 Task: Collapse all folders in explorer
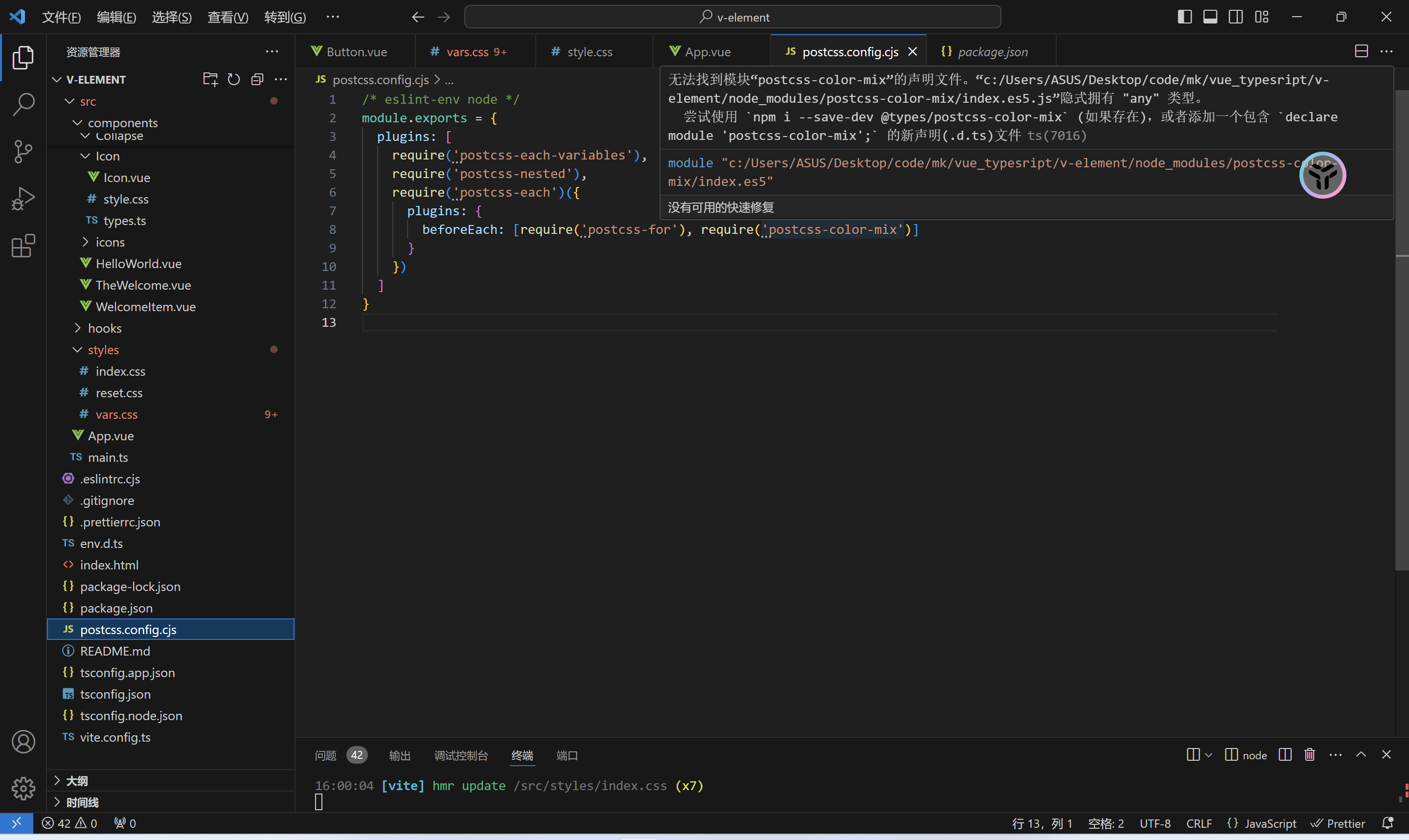(x=257, y=79)
